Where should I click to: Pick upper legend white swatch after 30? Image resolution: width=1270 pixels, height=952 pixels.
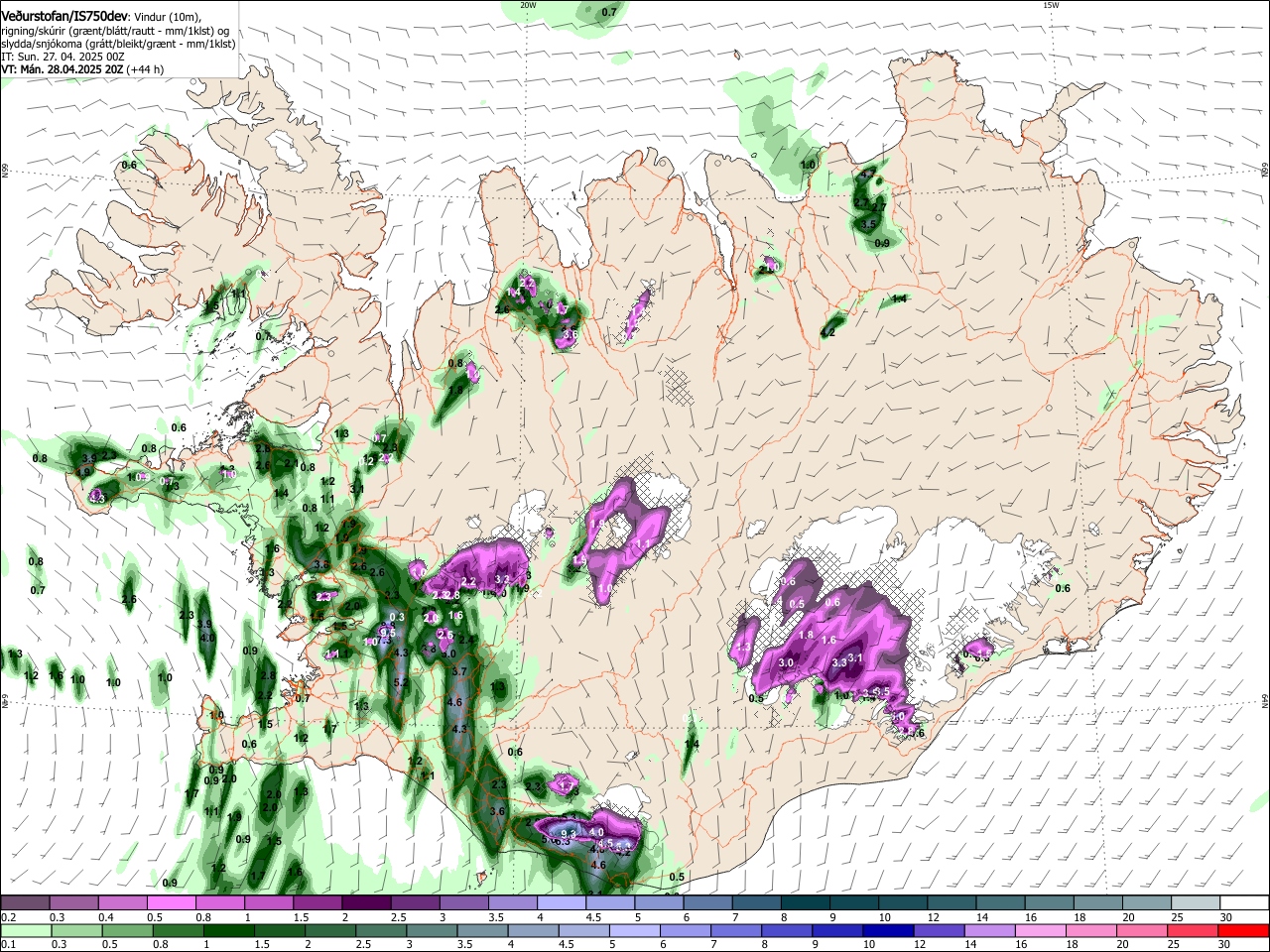tap(1244, 903)
